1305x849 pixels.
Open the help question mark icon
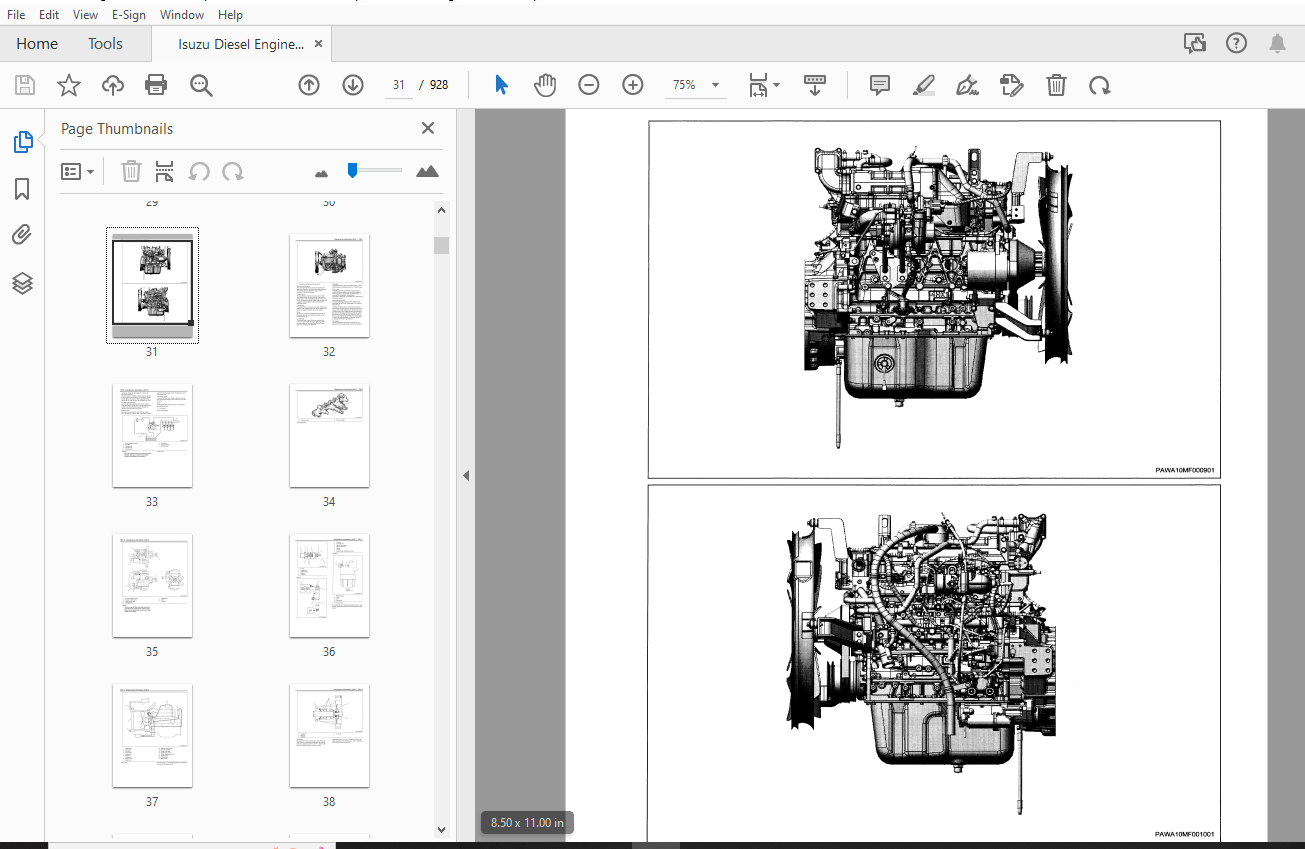pyautogui.click(x=1236, y=43)
